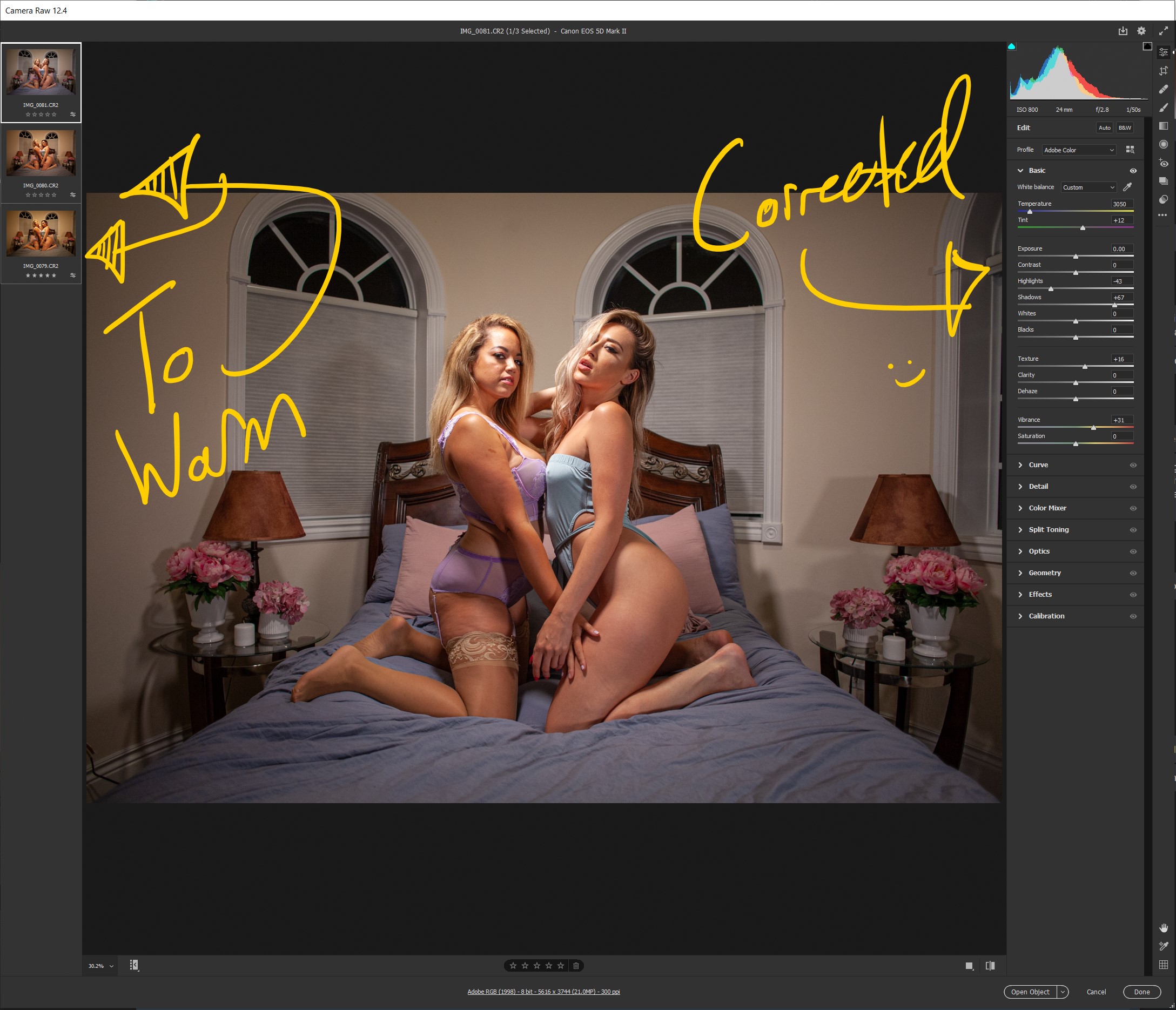
Task: Select the Radial Filter tool
Action: [1163, 144]
